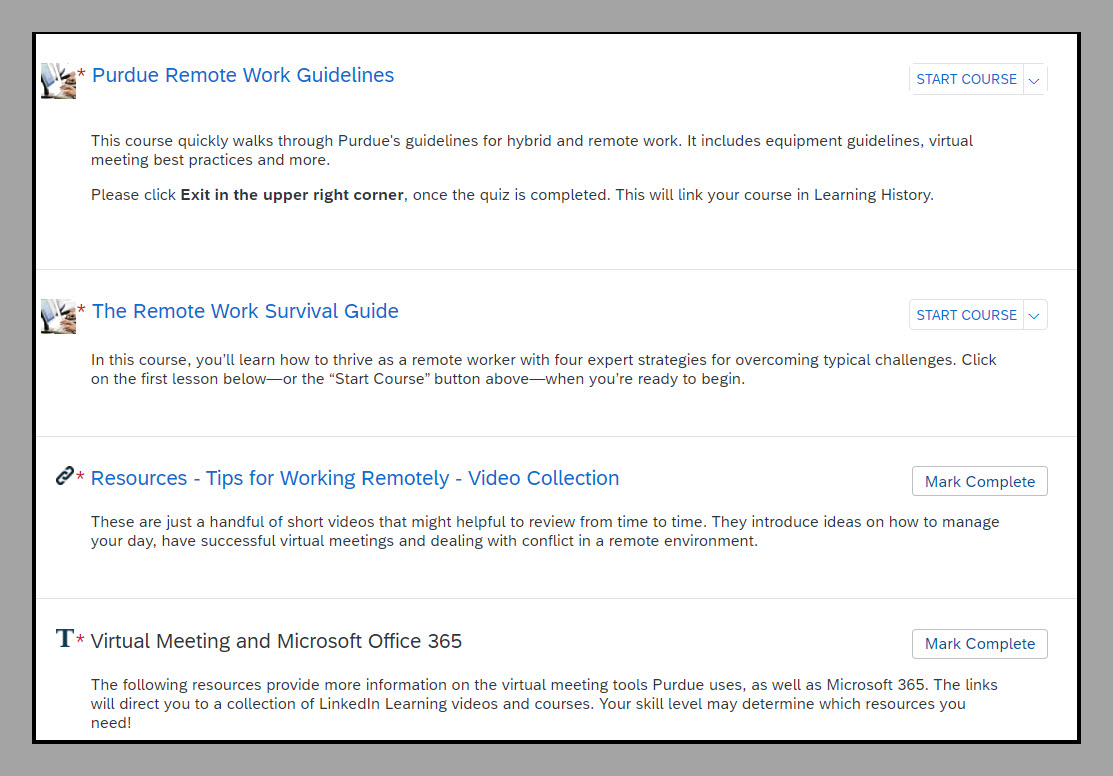This screenshot has width=1113, height=776.
Task: Expand the dropdown arrow for The Remote Work Survival Guide
Action: pyautogui.click(x=1035, y=316)
